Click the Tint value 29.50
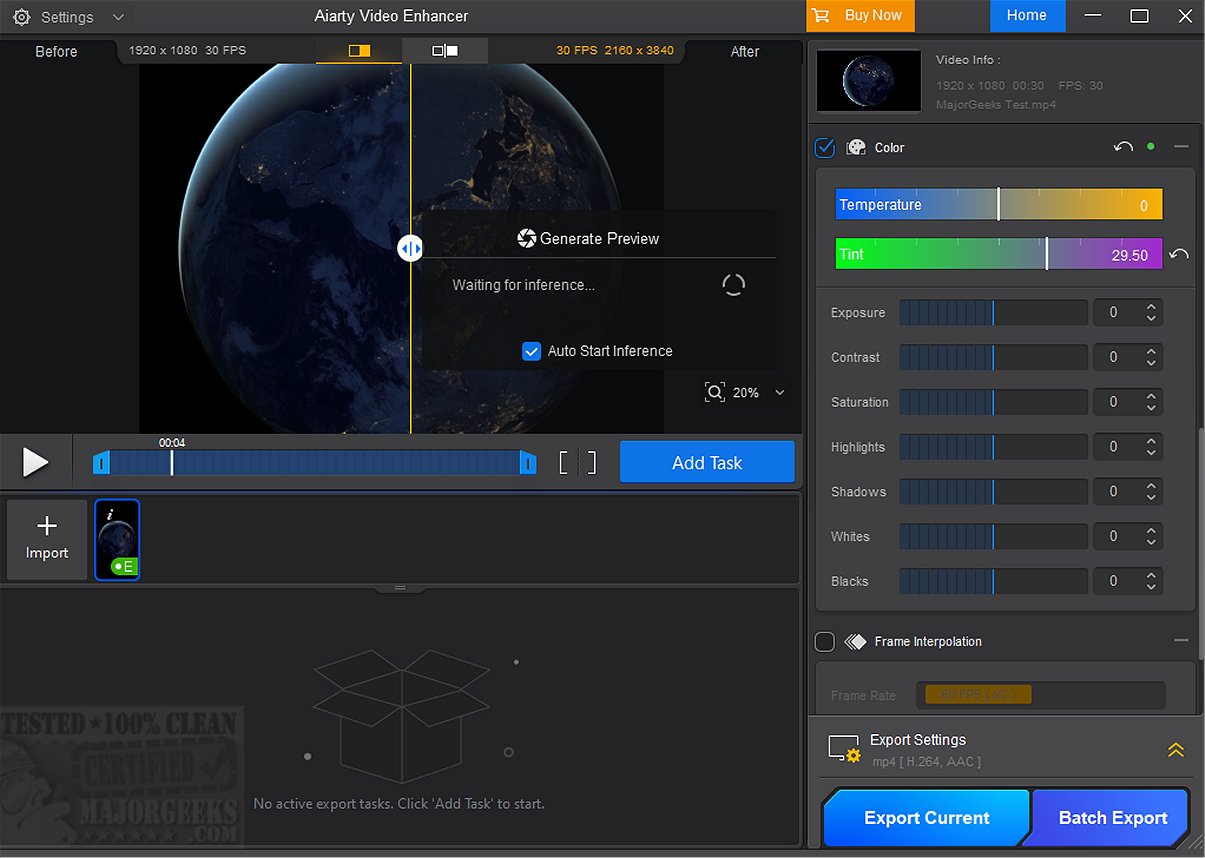1205x858 pixels. coord(1129,255)
